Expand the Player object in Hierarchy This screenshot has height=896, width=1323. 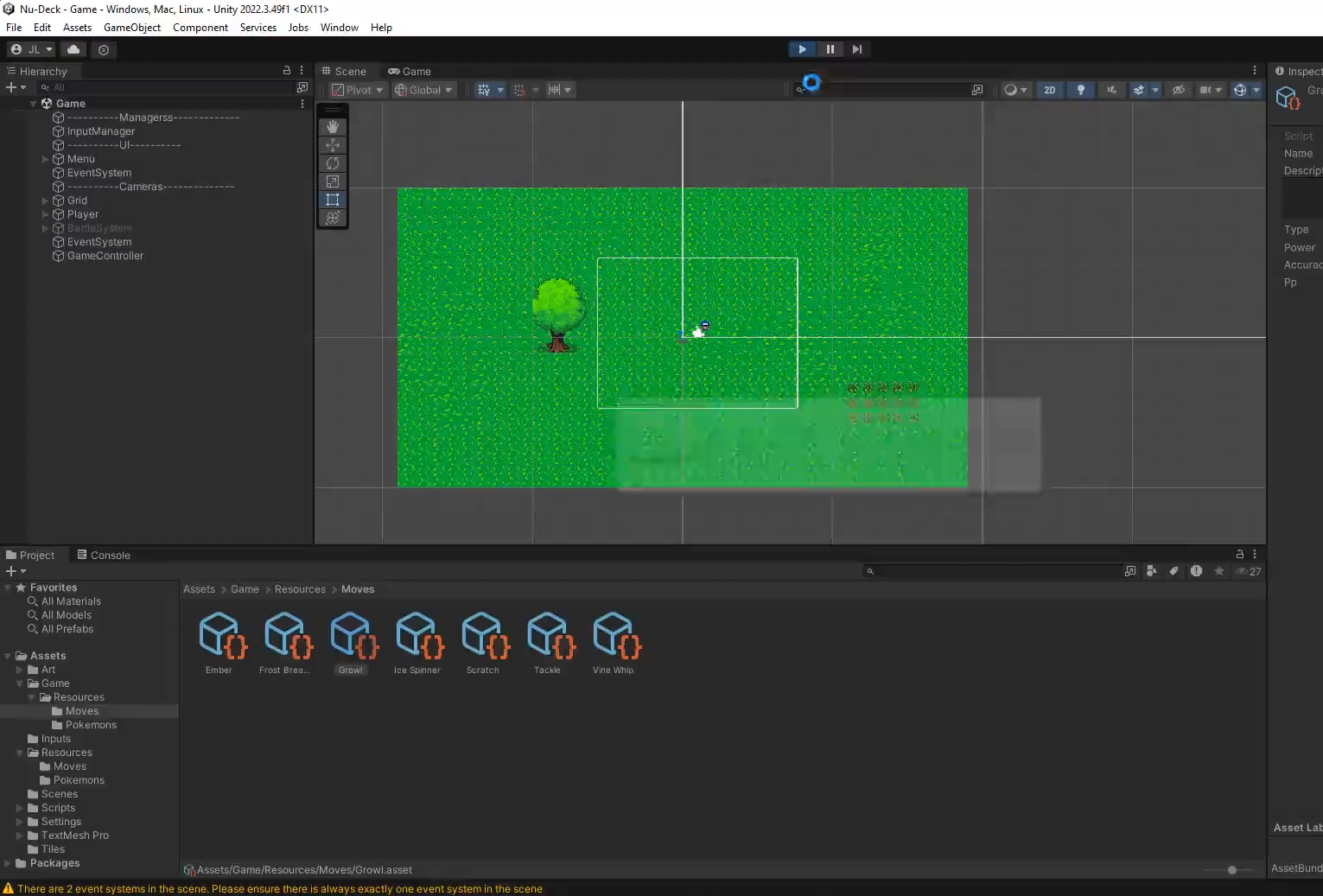tap(46, 214)
